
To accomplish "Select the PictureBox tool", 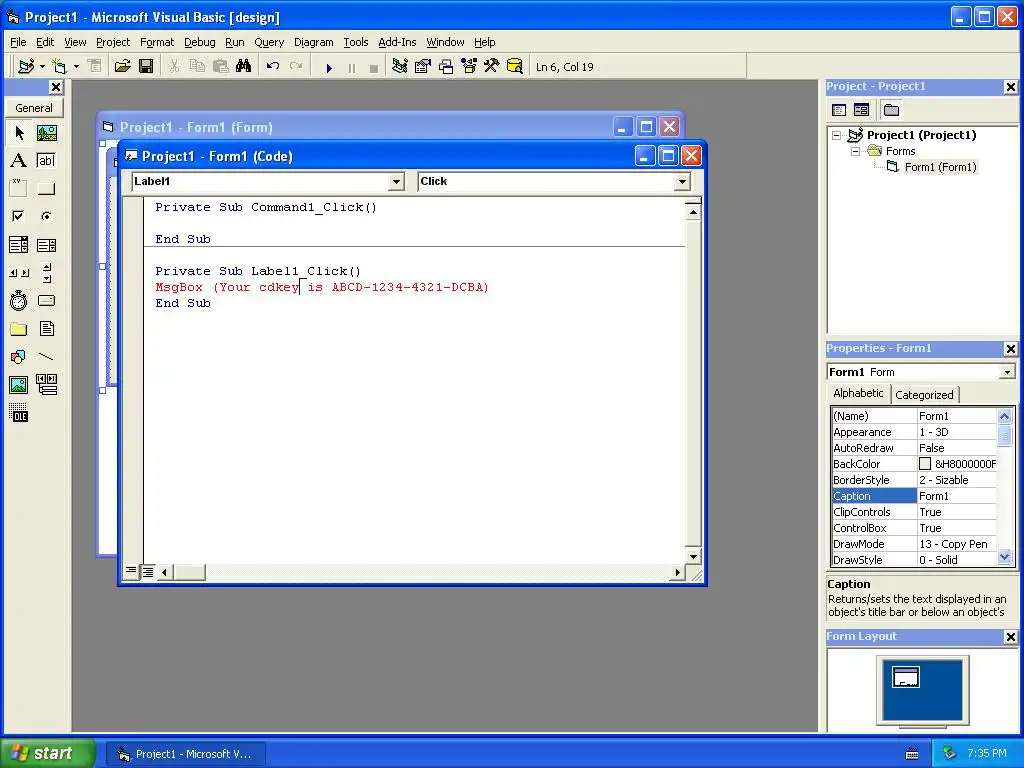I will point(46,133).
